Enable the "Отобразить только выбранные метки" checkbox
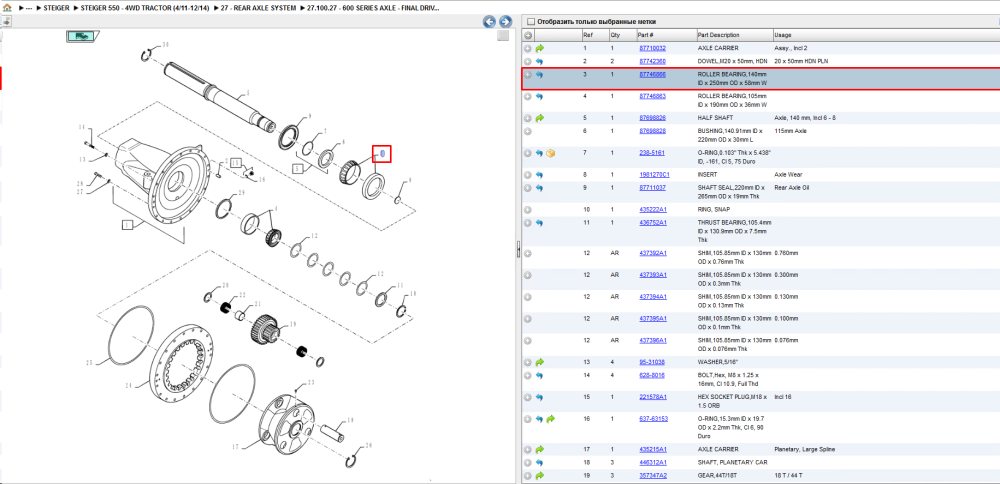 pyautogui.click(x=531, y=22)
